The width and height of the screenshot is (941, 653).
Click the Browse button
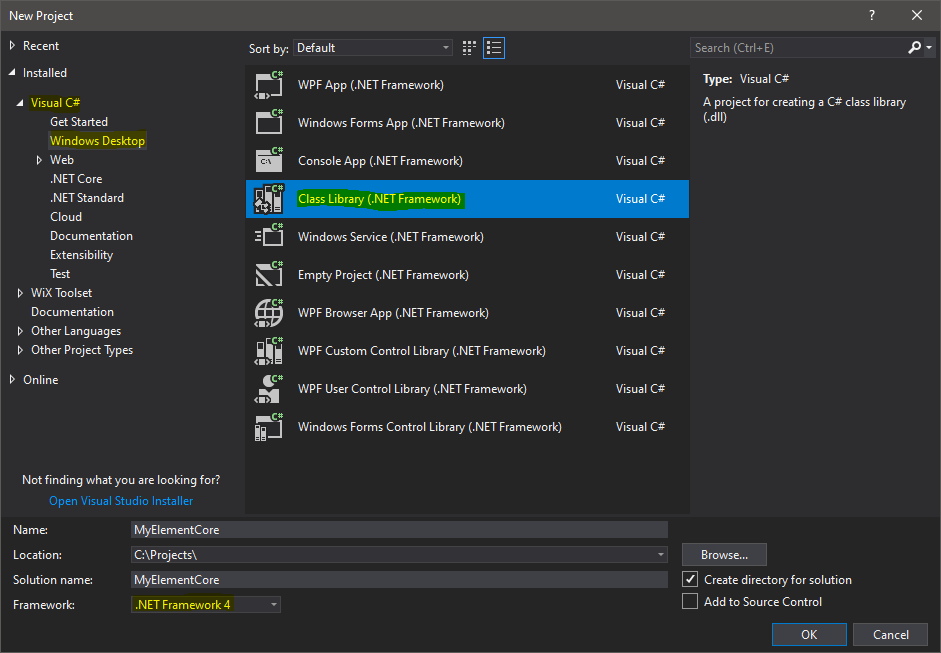coord(724,554)
